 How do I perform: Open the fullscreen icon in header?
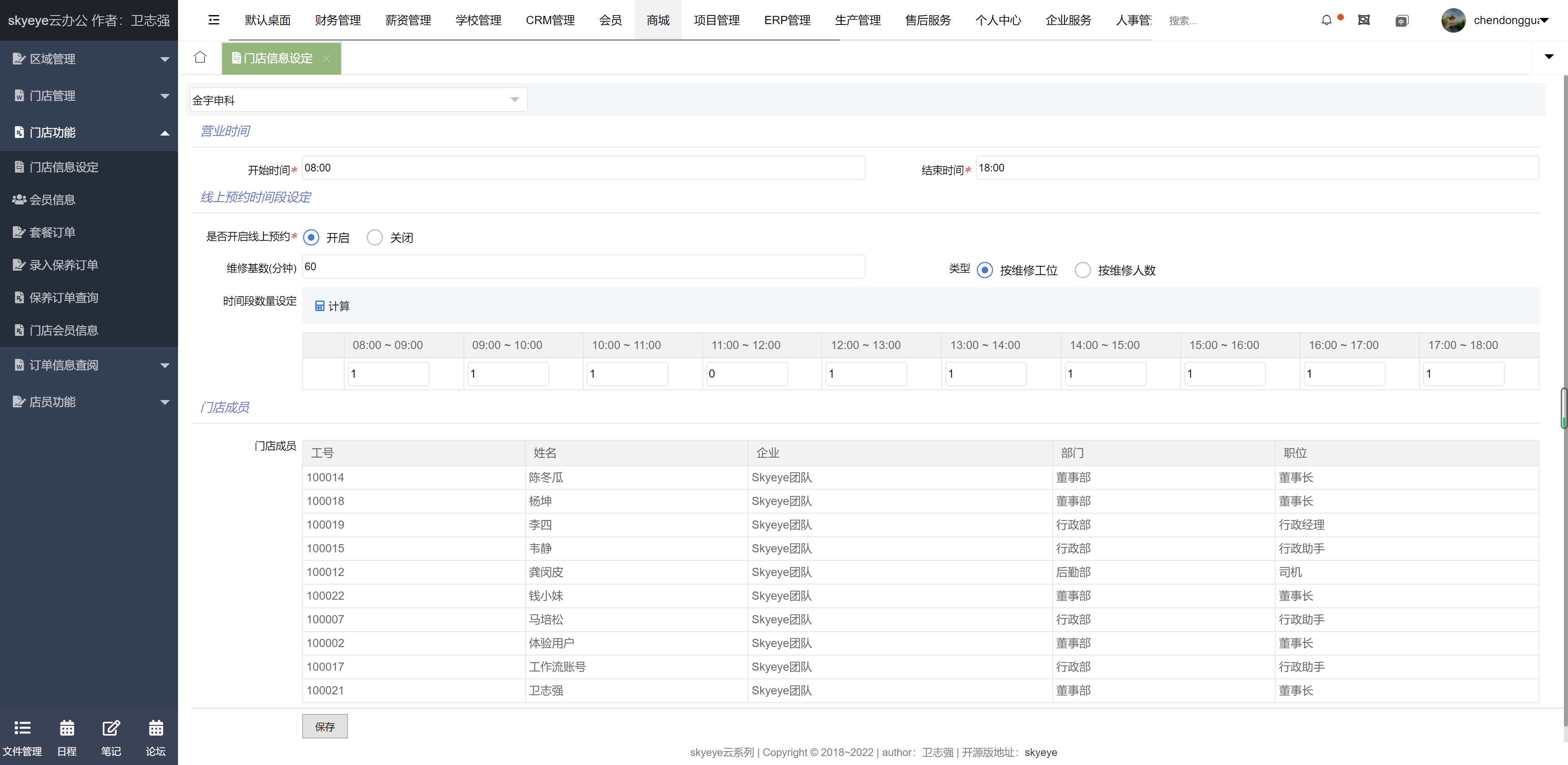coord(1364,20)
